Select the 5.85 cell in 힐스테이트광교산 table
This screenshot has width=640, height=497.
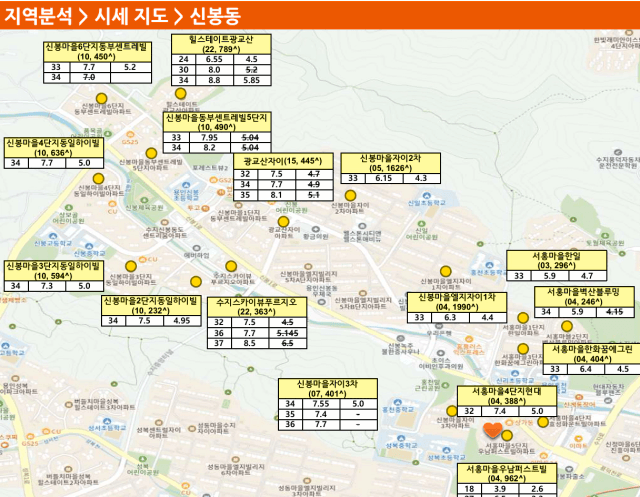point(252,80)
